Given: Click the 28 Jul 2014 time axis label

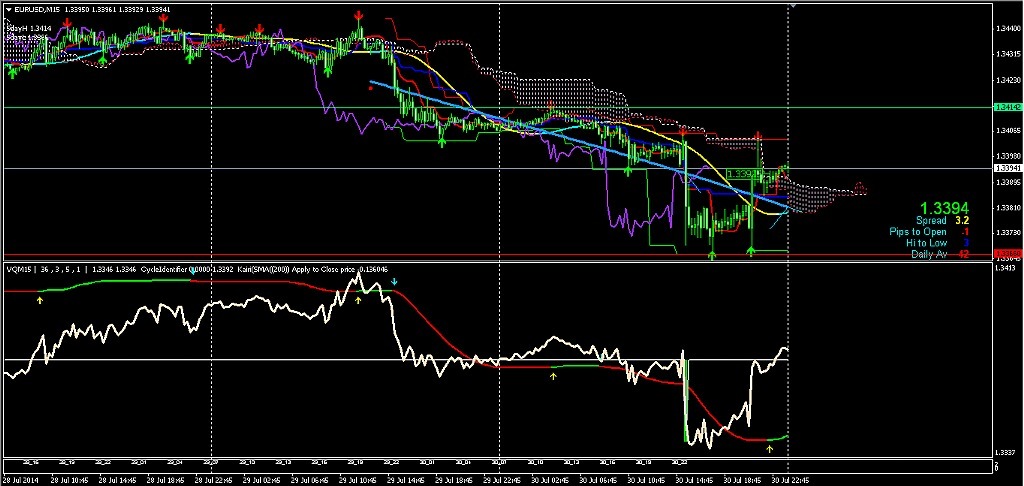Looking at the screenshot, I should point(21,479).
